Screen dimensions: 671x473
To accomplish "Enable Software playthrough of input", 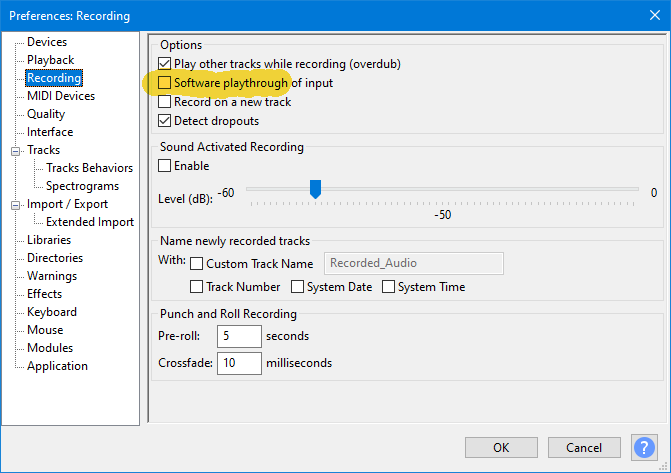I will [166, 83].
